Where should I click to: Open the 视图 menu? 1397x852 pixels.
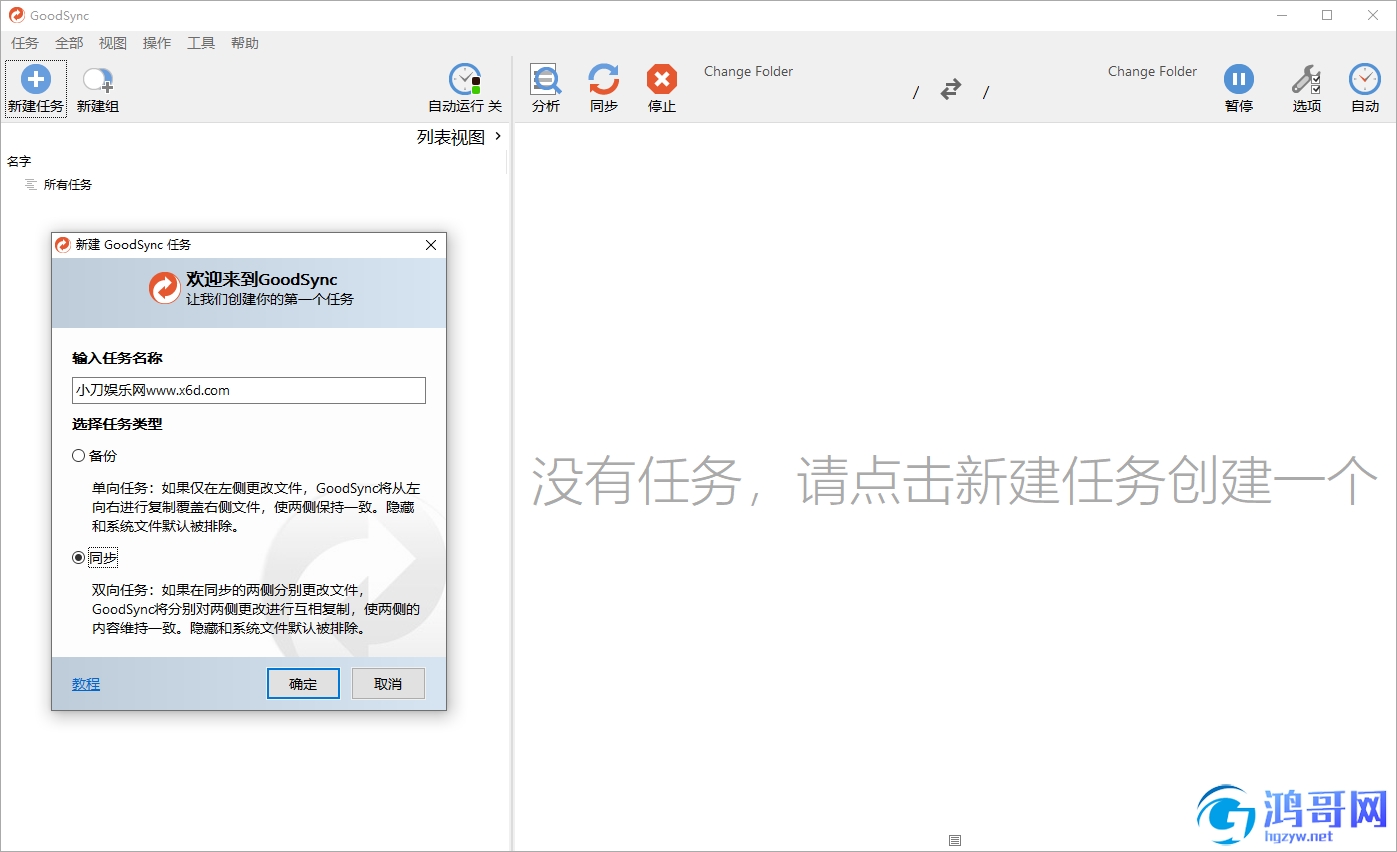coord(113,43)
